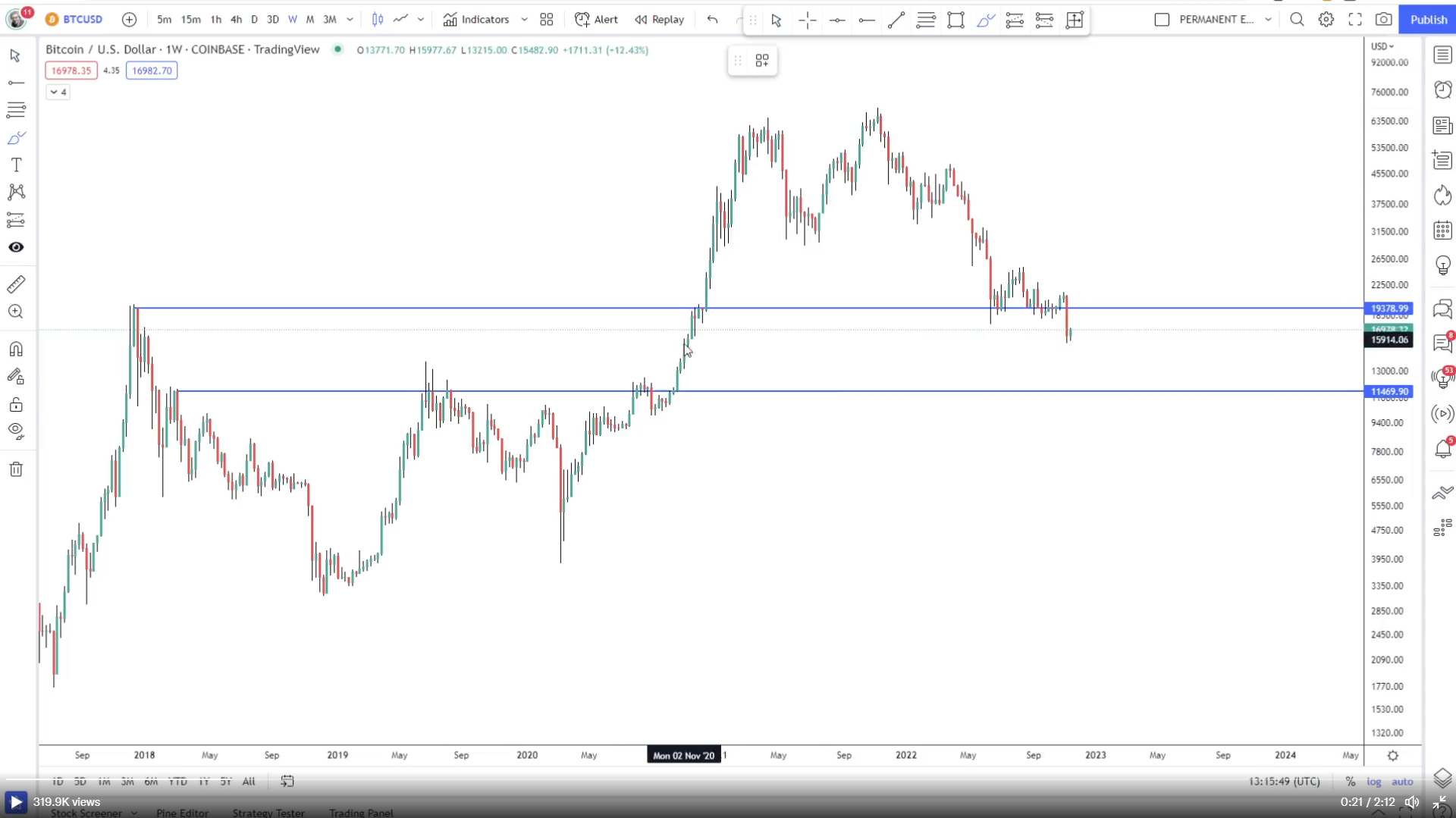Select the line chart style icon
1456x818 pixels.
pos(401,20)
